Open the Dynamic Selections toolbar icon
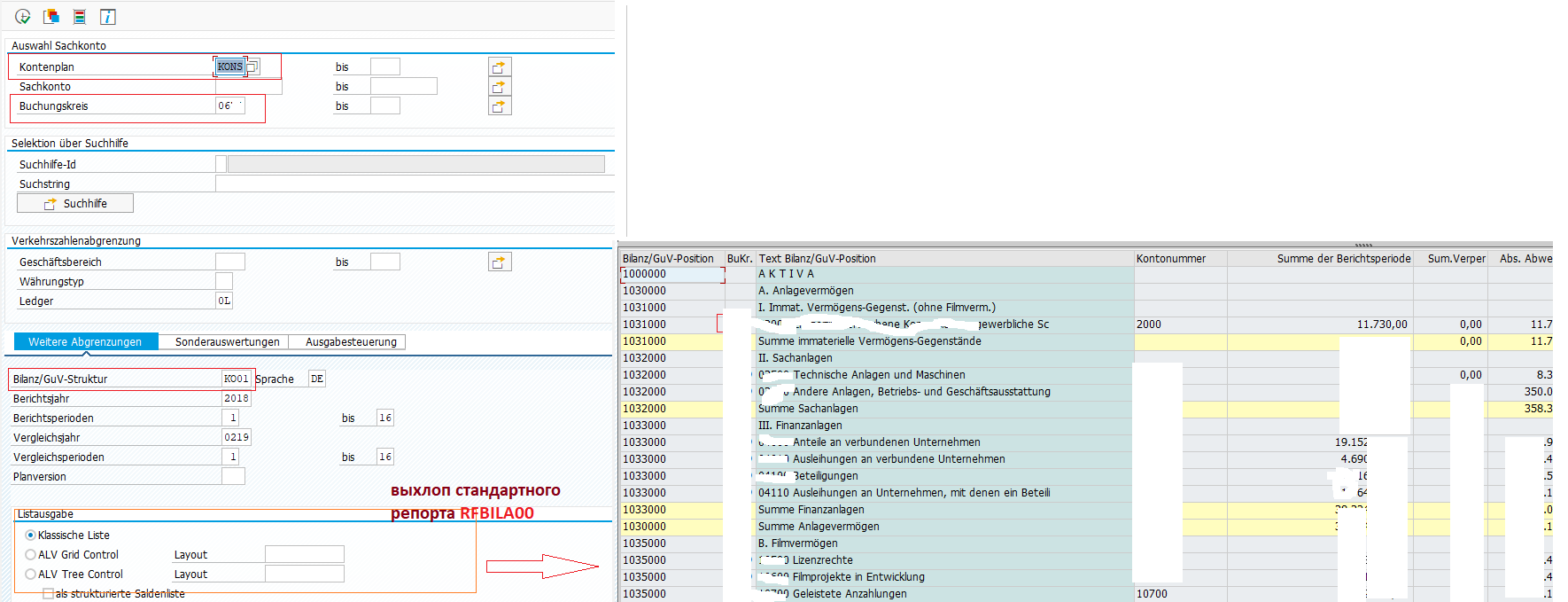This screenshot has height=602, width=1568. pos(80,17)
